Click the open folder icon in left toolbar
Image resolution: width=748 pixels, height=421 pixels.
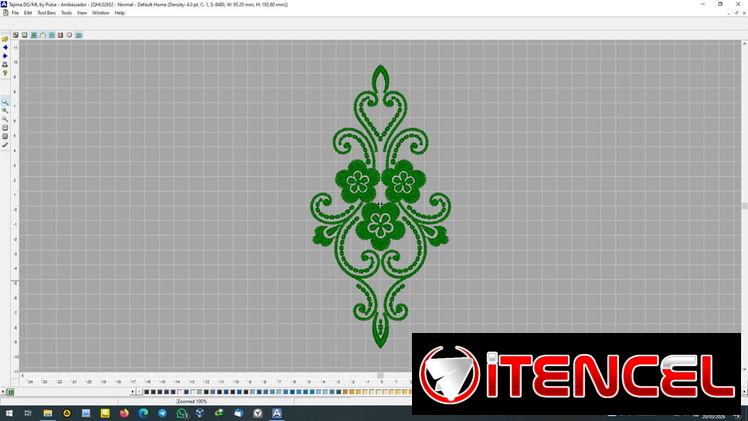[x=5, y=39]
